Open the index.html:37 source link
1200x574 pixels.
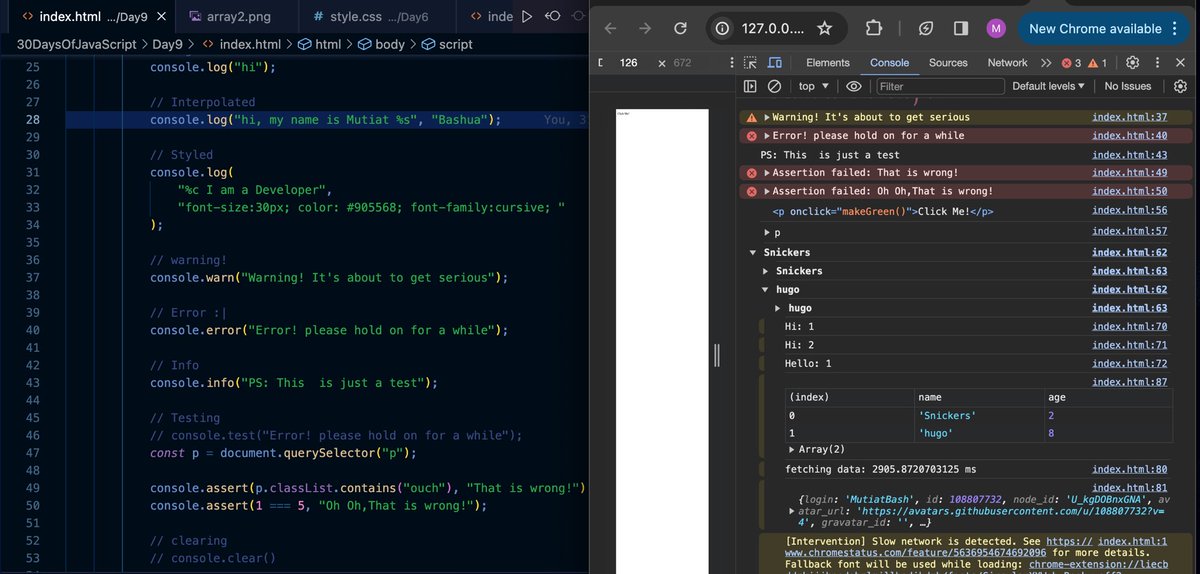[1129, 117]
